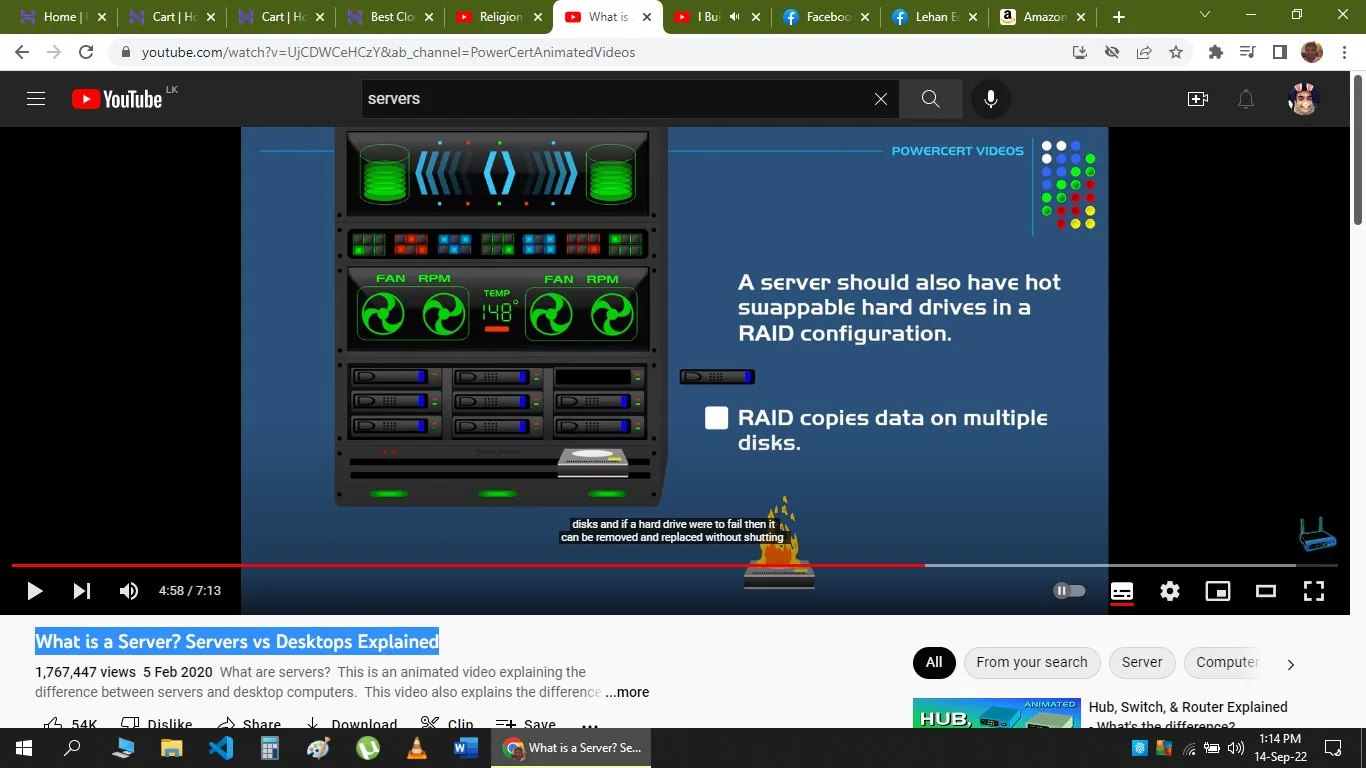Open the player settings gear

point(1169,591)
